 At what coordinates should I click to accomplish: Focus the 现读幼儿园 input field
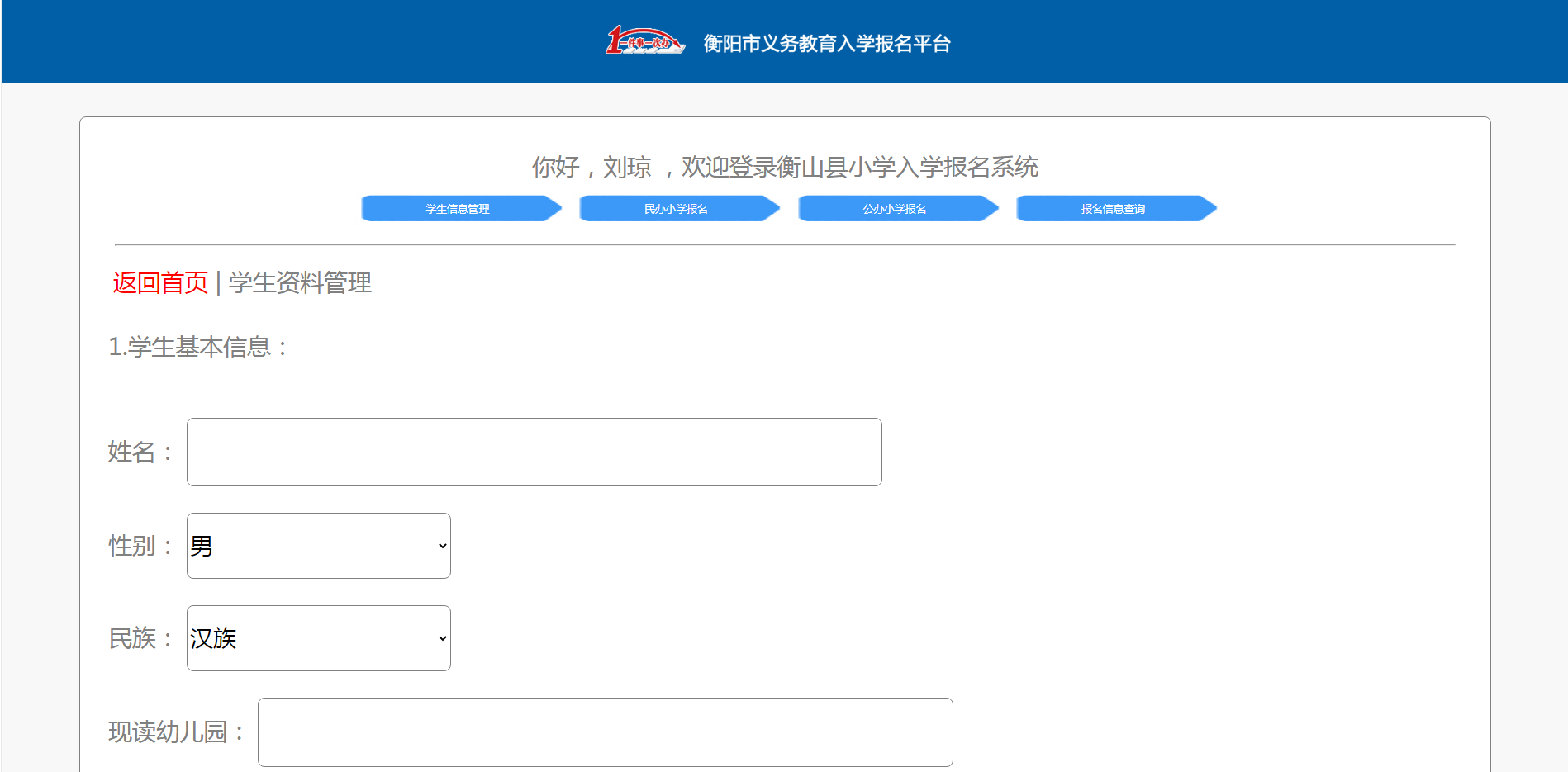point(605,732)
